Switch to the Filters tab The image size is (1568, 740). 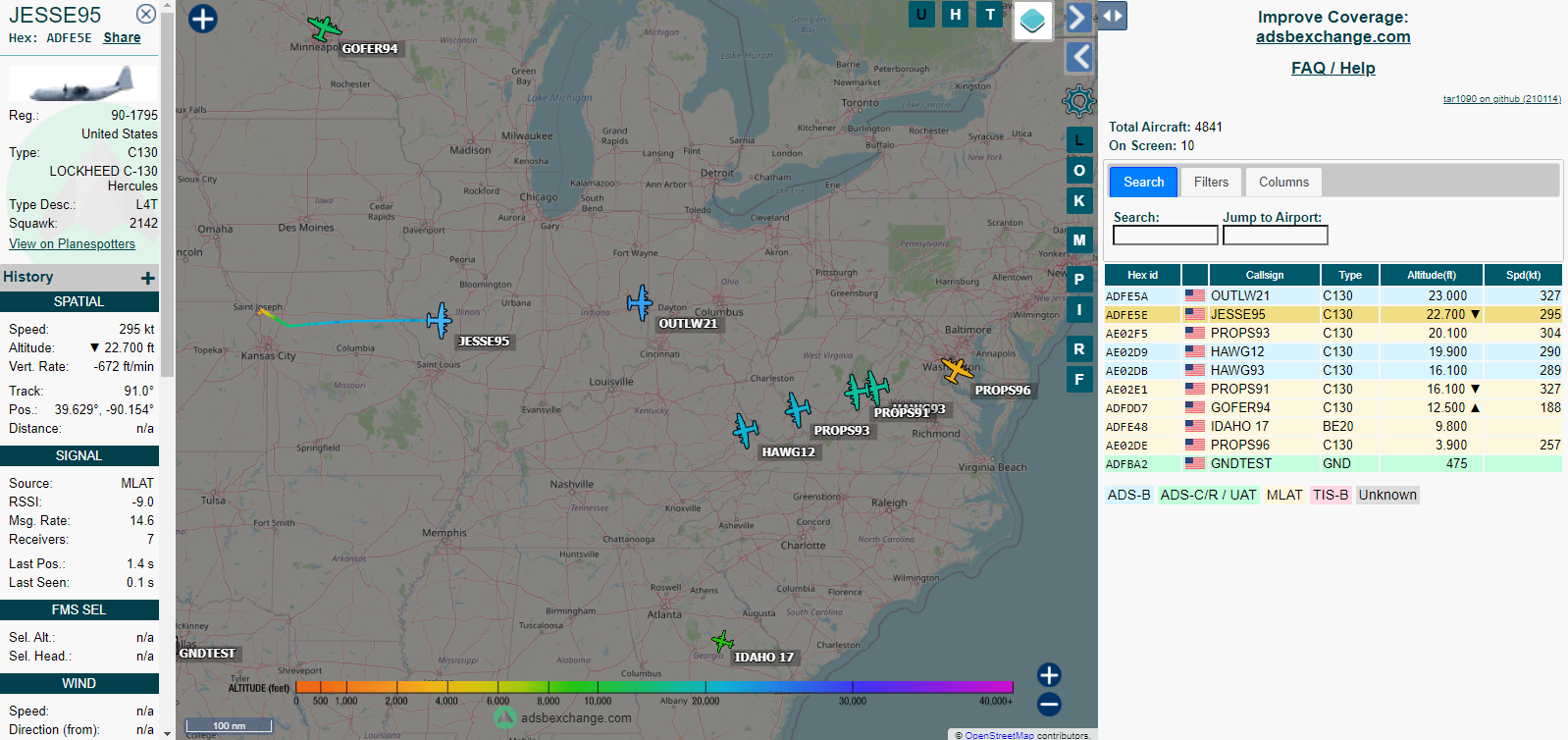point(1211,182)
